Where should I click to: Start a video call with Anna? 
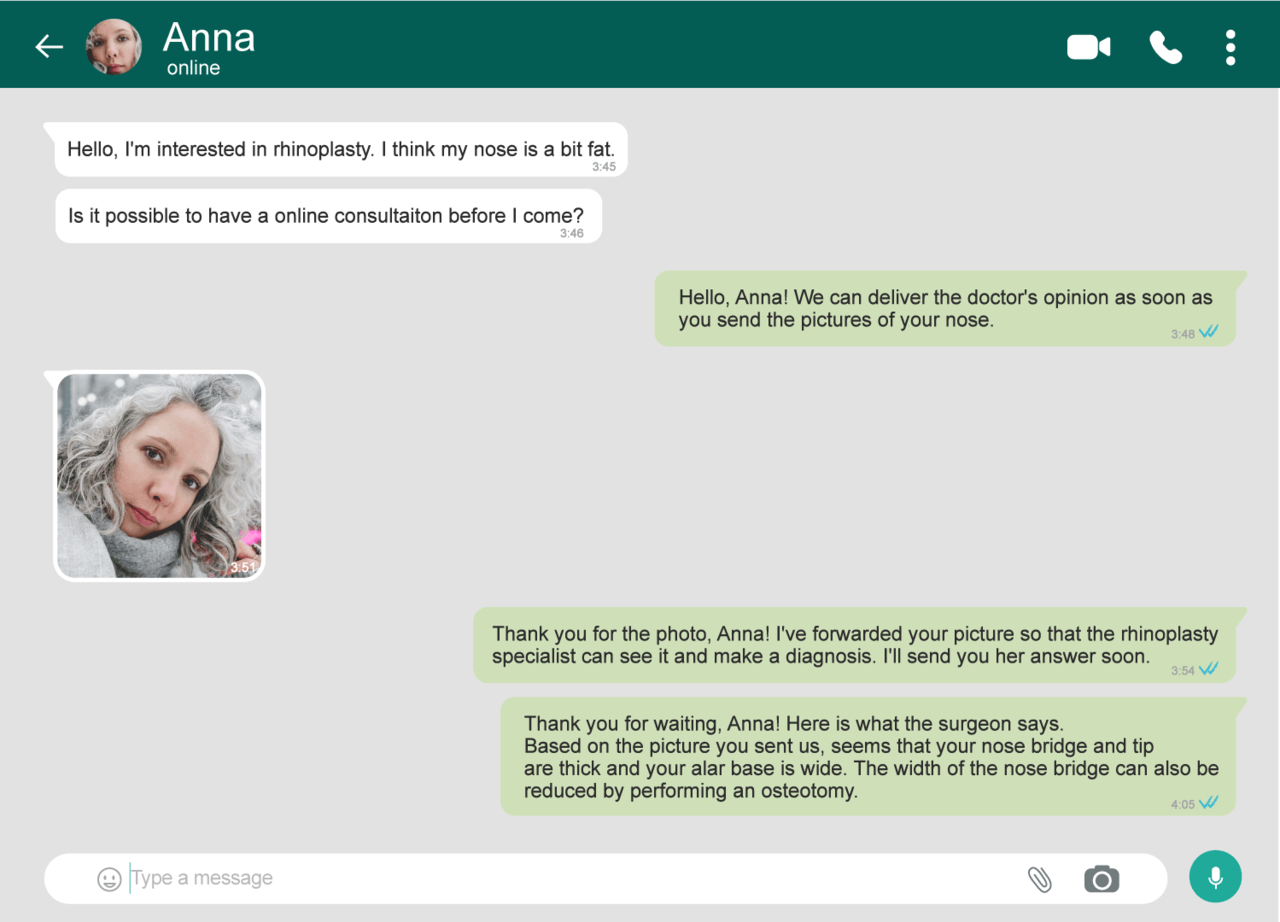(1089, 47)
